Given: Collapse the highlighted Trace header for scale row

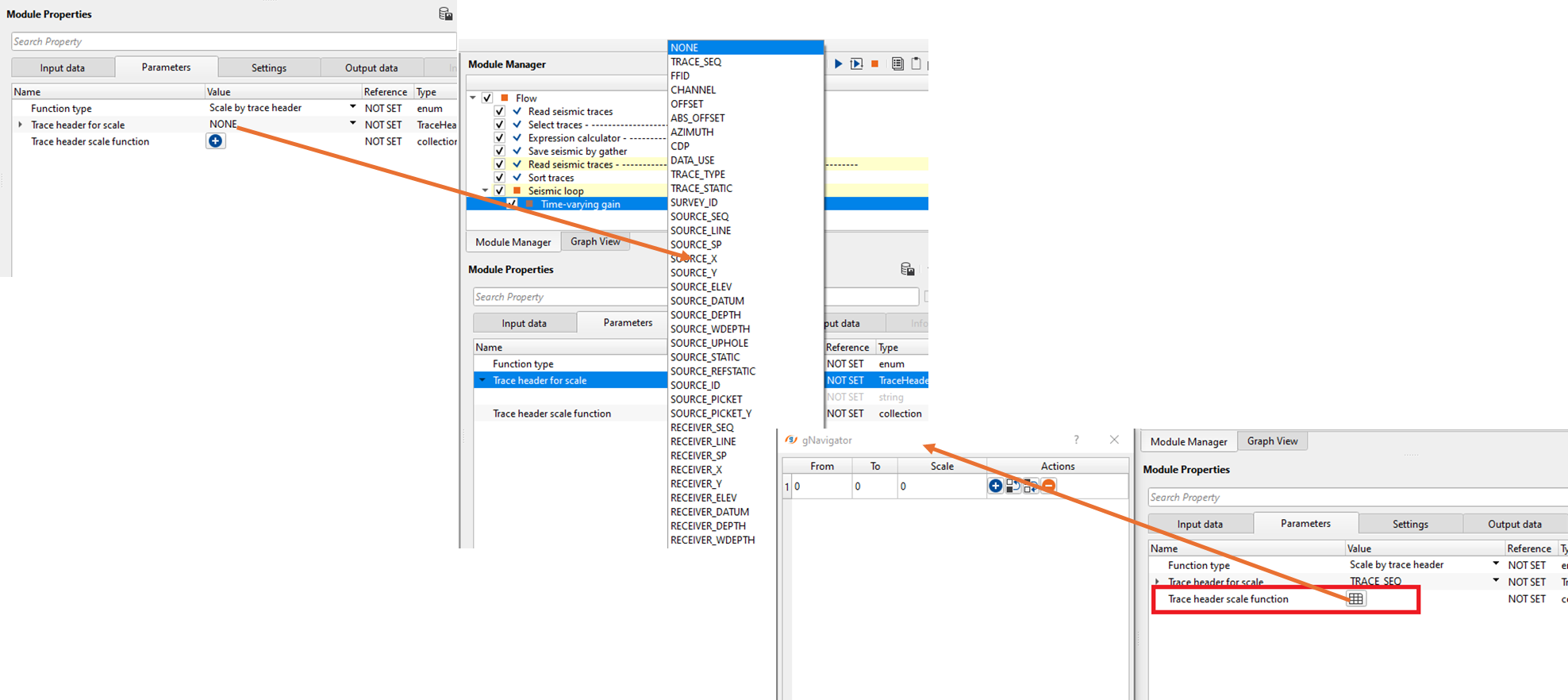Looking at the screenshot, I should (x=482, y=380).
